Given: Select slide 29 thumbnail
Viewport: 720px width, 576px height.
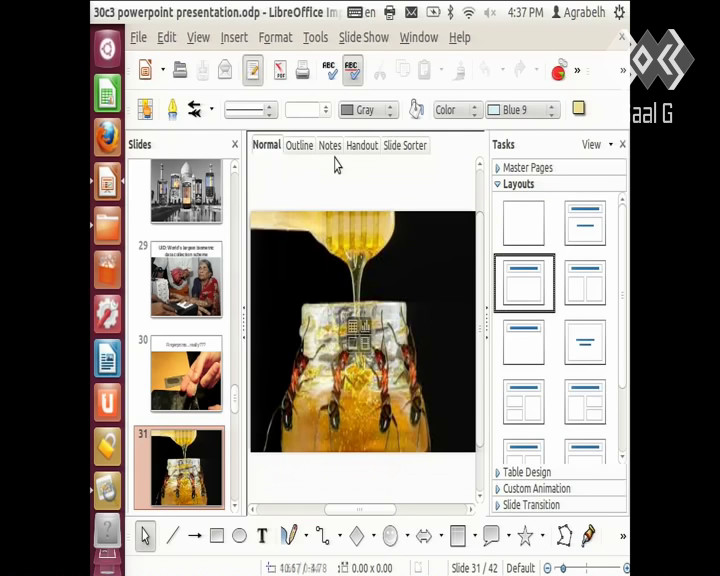Looking at the screenshot, I should 186,279.
